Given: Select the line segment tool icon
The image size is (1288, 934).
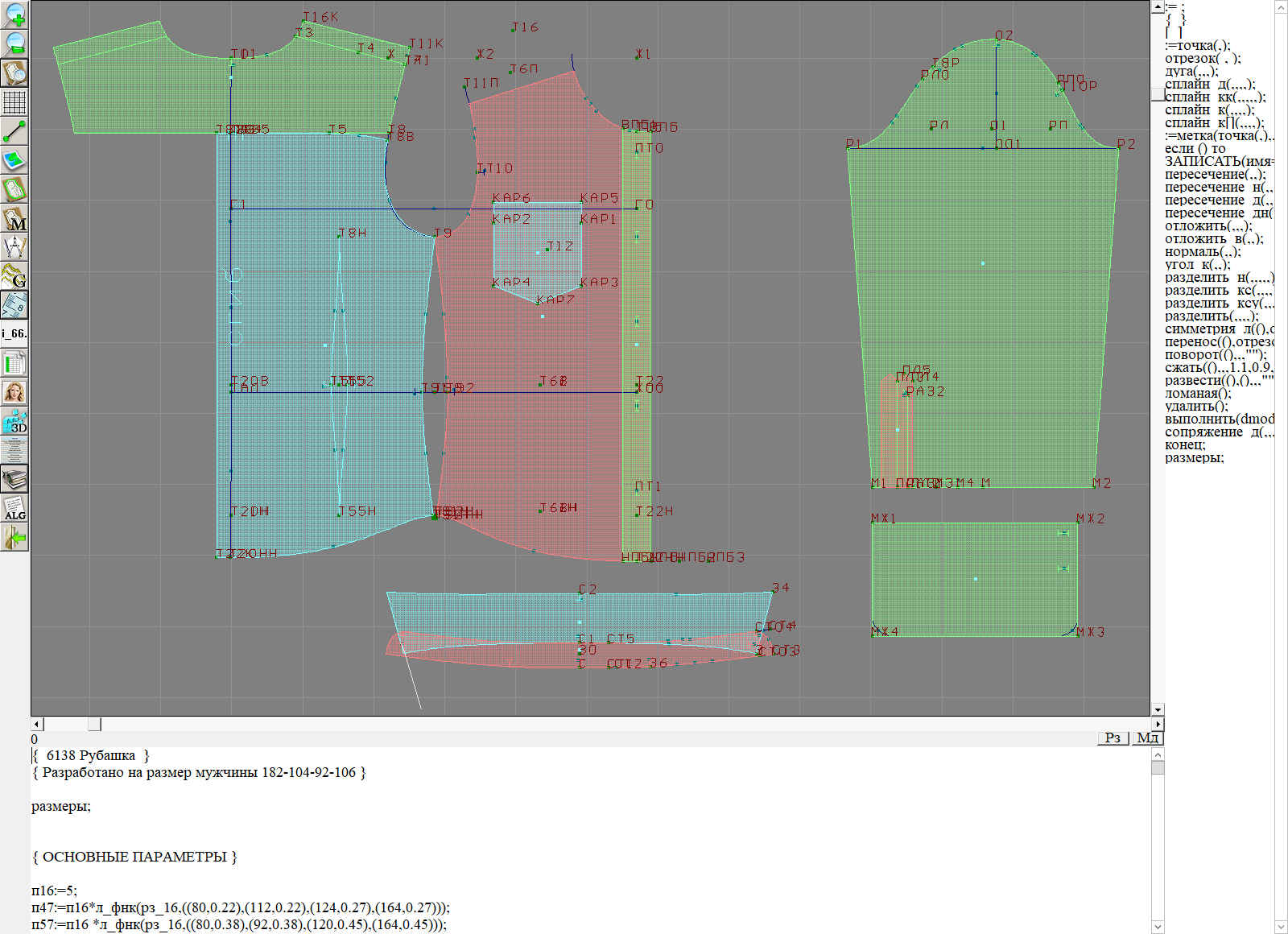Looking at the screenshot, I should pyautogui.click(x=14, y=130).
